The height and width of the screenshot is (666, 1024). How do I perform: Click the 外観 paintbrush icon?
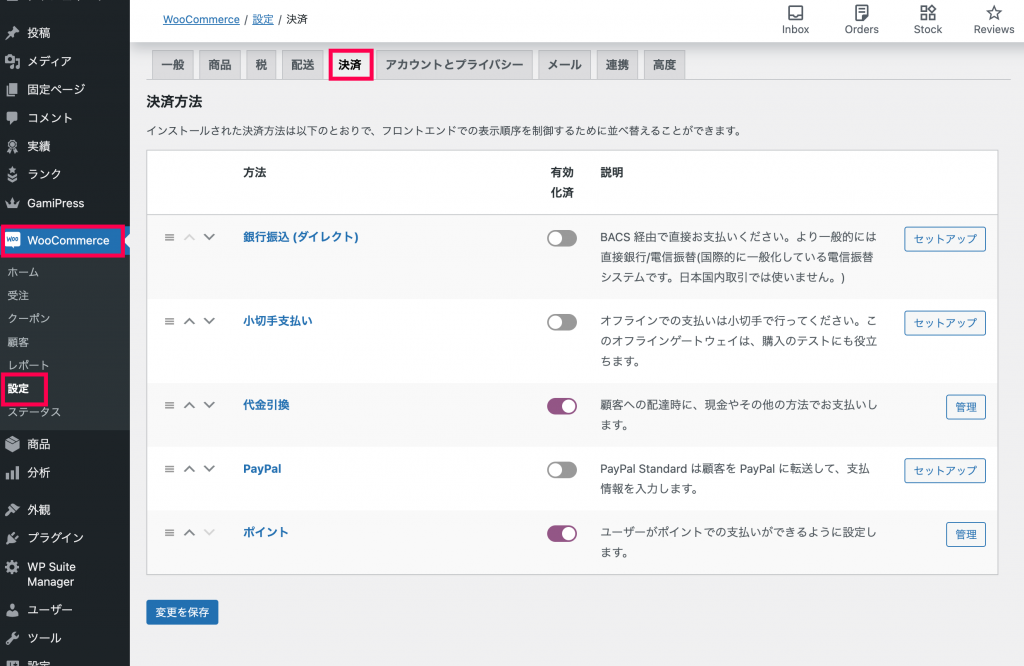pyautogui.click(x=12, y=509)
